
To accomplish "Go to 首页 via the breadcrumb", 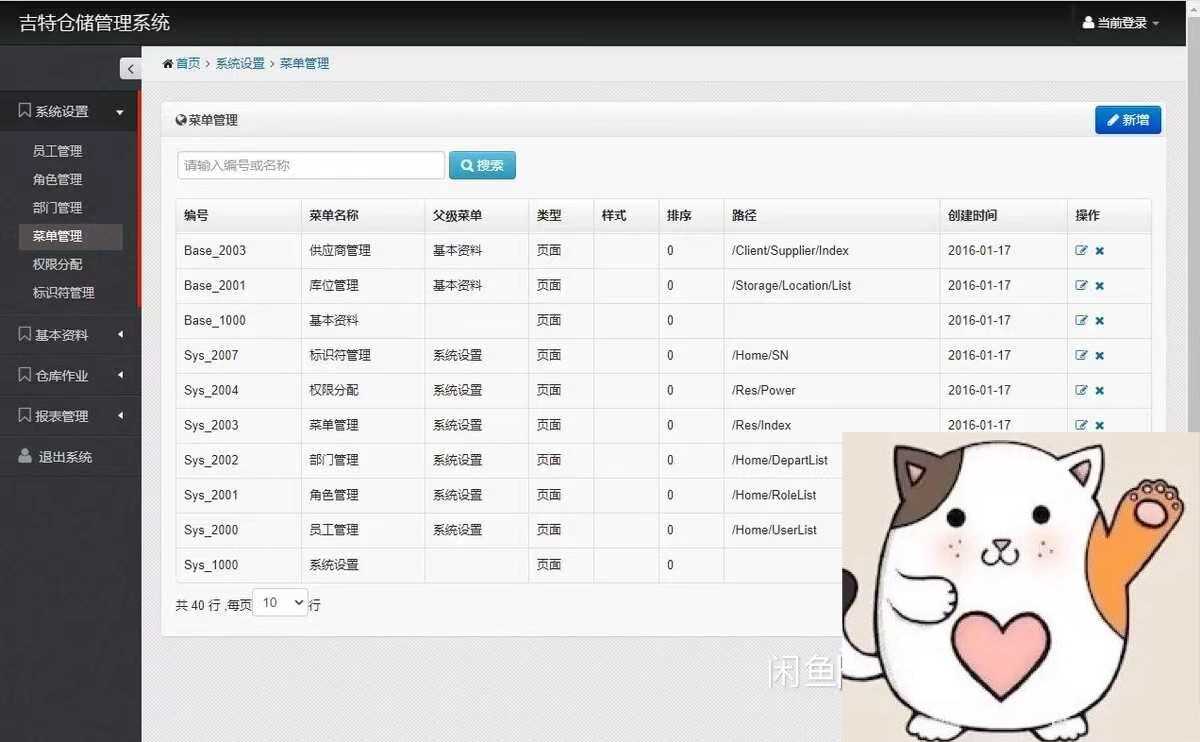I will tap(188, 63).
